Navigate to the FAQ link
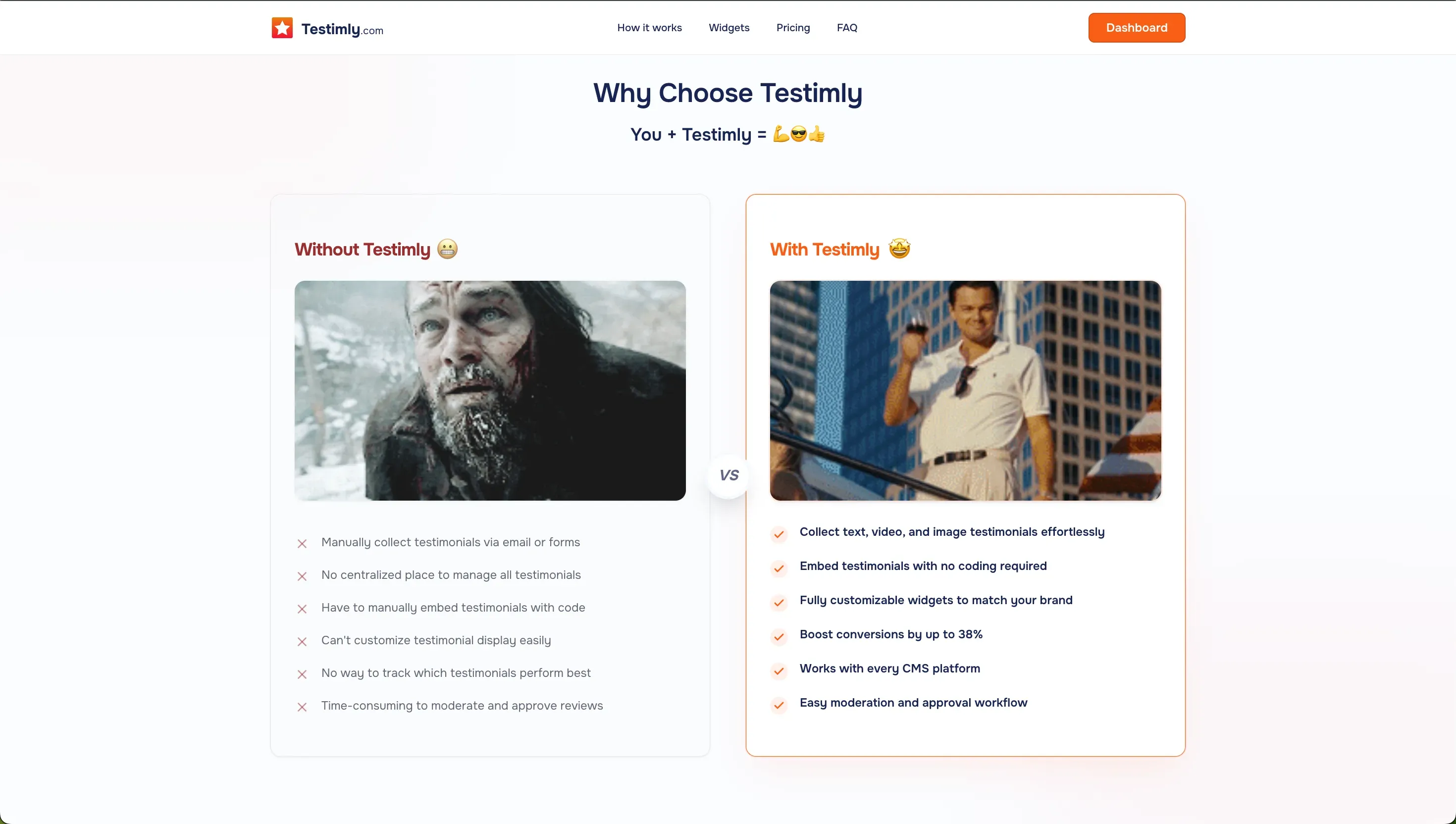This screenshot has height=824, width=1456. pos(846,28)
